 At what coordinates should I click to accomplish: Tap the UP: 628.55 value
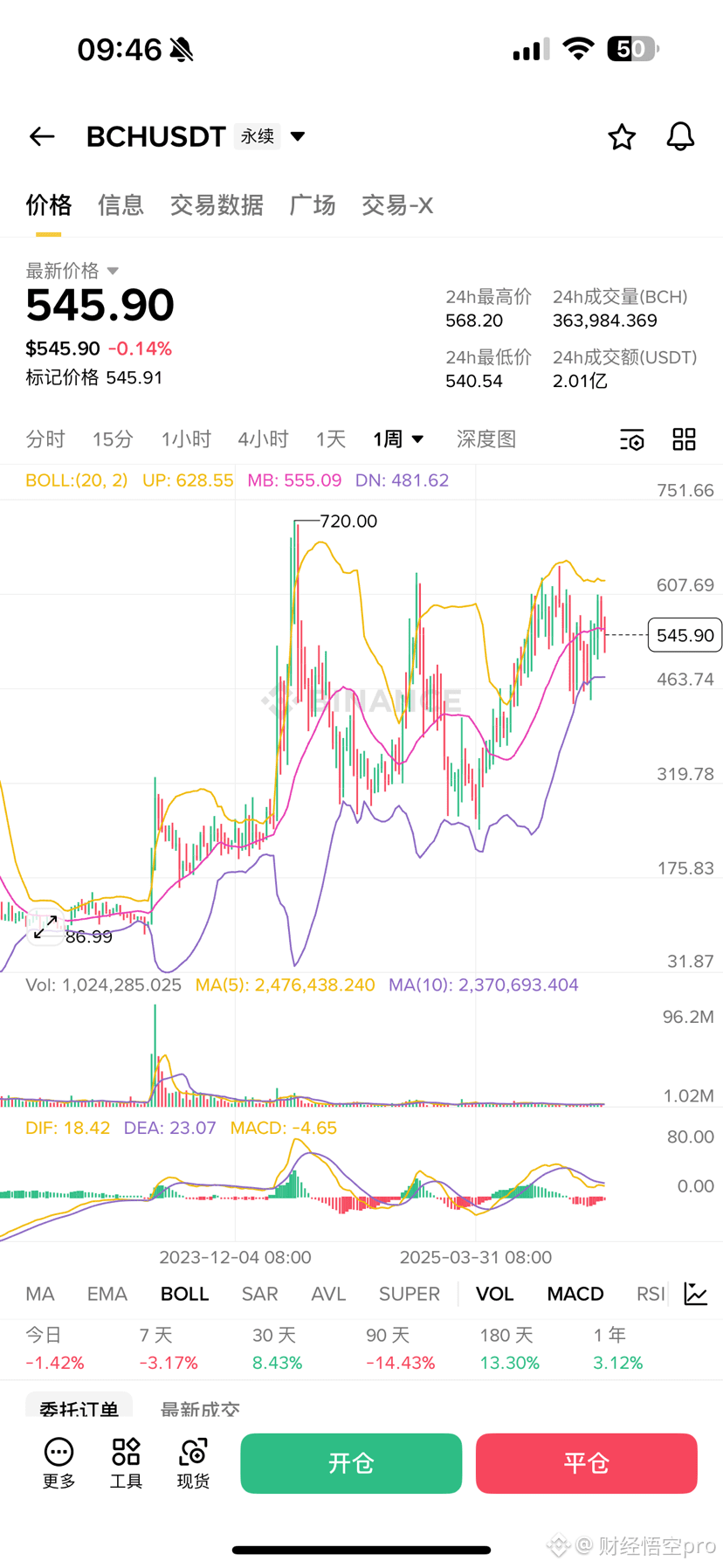[188, 480]
